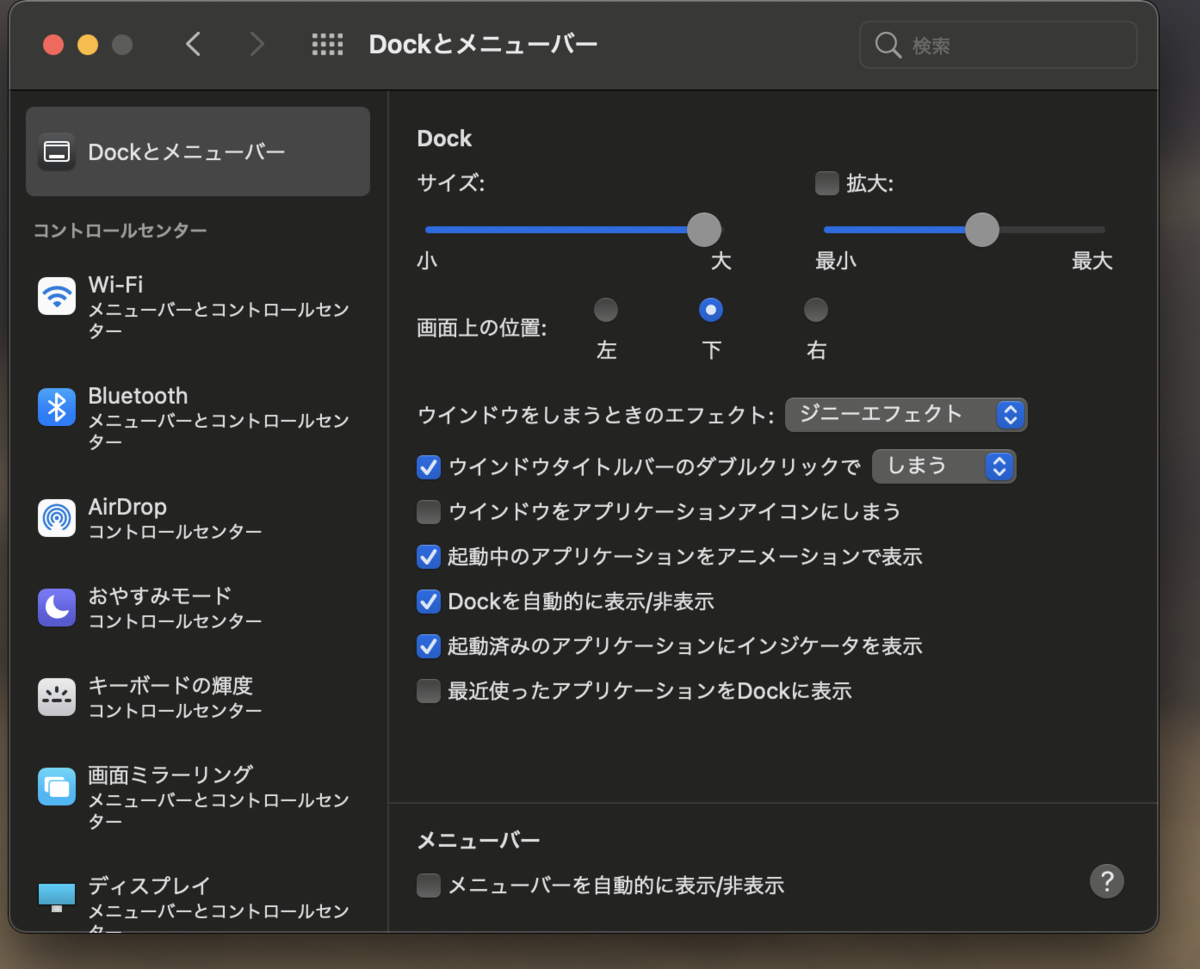Click the 検索 search field
1200x969 pixels.
[x=997, y=44]
